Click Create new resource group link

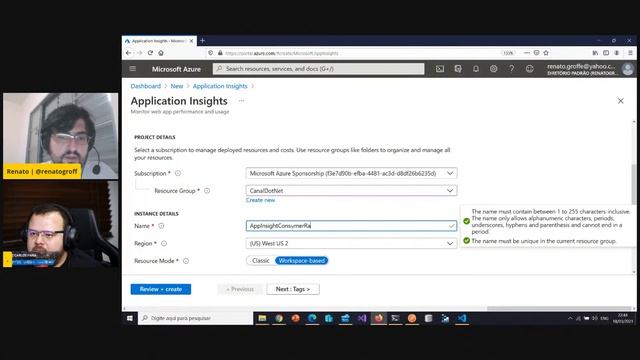click(x=260, y=200)
